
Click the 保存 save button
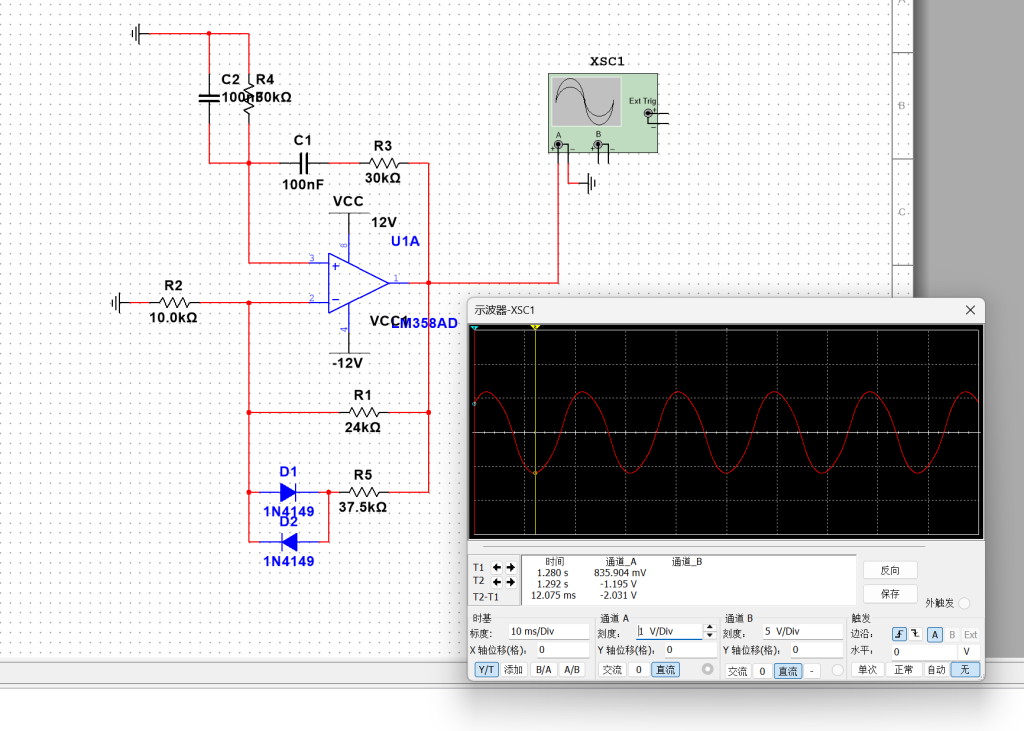890,593
